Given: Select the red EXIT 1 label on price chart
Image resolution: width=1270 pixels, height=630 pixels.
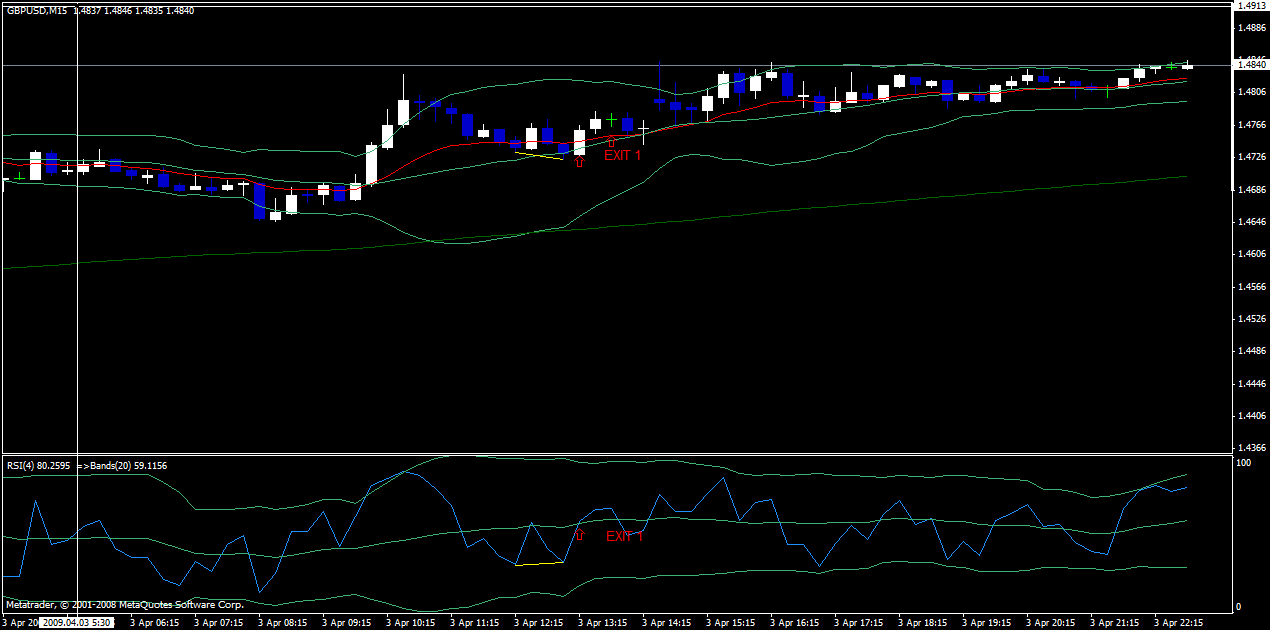Looking at the screenshot, I should pyautogui.click(x=622, y=155).
